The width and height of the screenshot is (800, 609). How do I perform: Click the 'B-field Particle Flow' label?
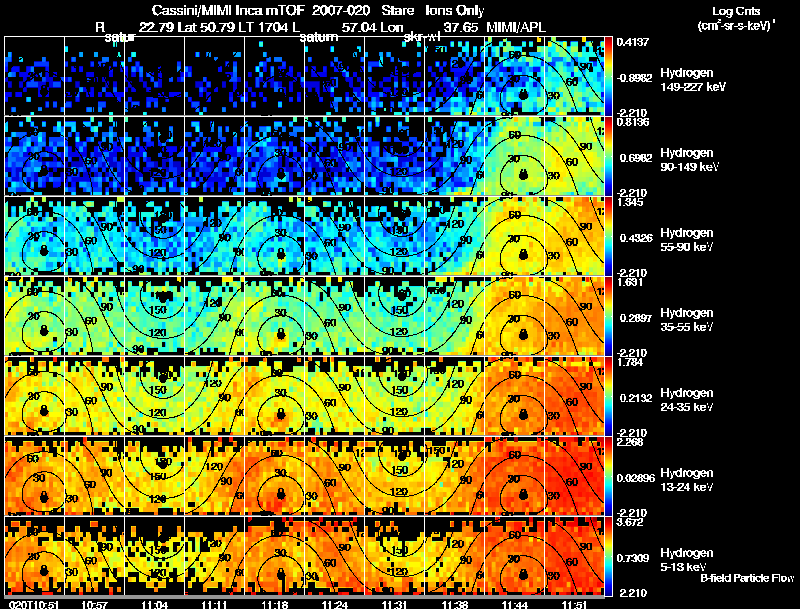tap(747, 578)
